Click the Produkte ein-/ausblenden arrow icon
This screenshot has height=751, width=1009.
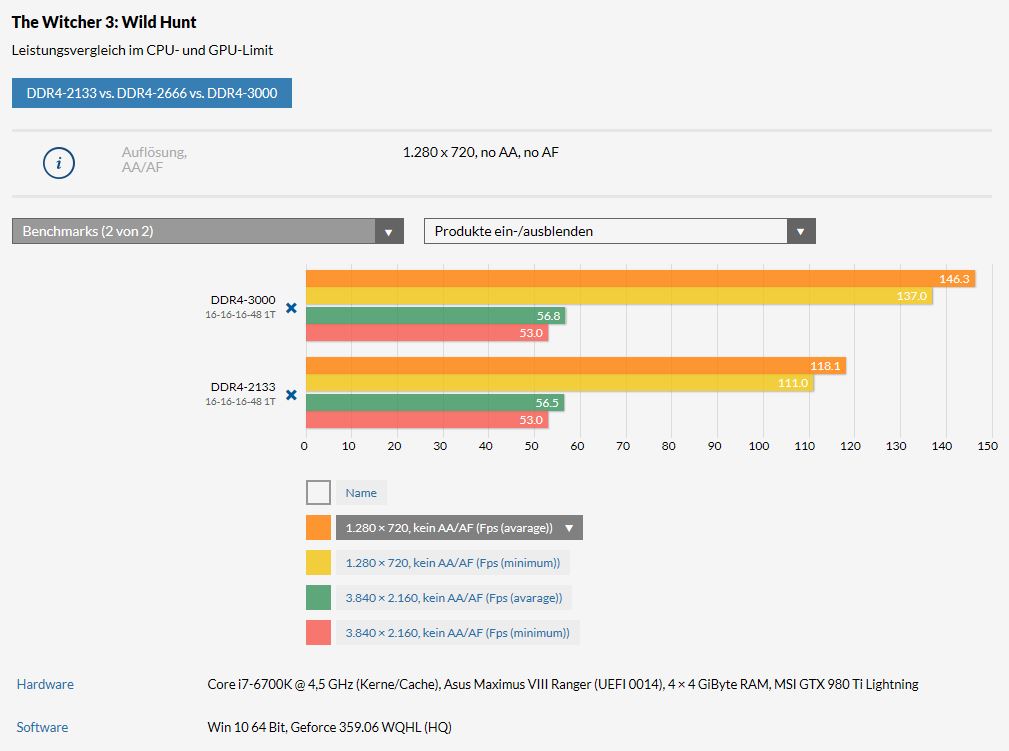point(801,232)
